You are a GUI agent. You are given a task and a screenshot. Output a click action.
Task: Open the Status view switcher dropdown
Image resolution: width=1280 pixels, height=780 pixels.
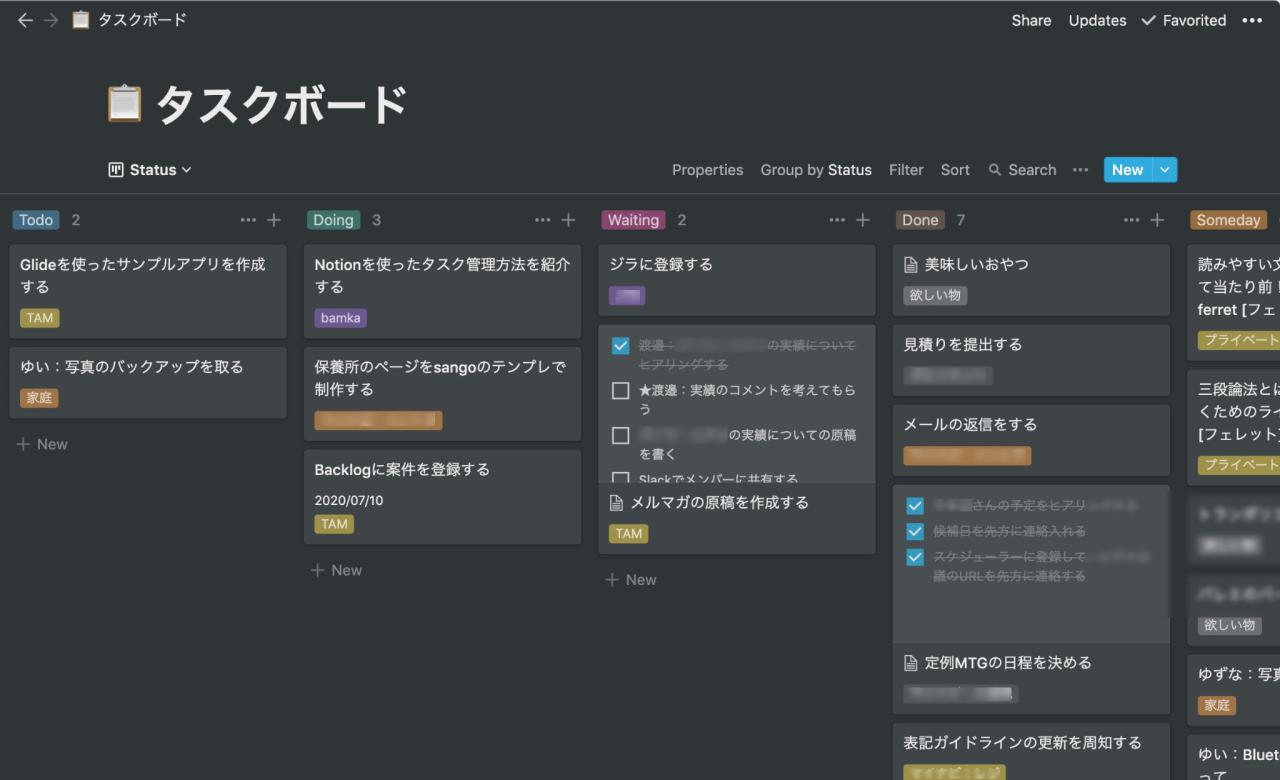click(150, 170)
